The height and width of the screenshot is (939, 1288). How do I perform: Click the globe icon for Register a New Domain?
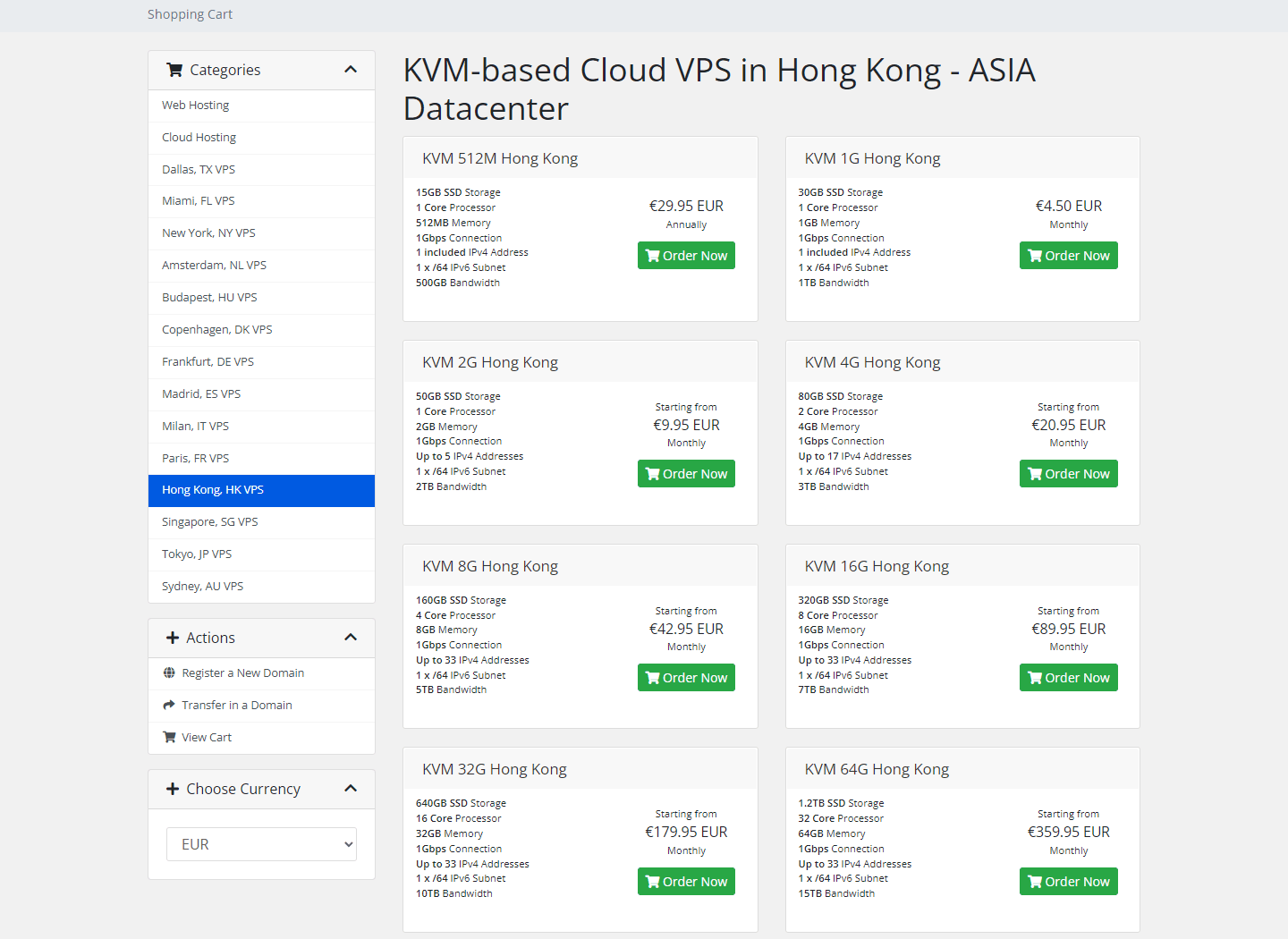[x=169, y=673]
